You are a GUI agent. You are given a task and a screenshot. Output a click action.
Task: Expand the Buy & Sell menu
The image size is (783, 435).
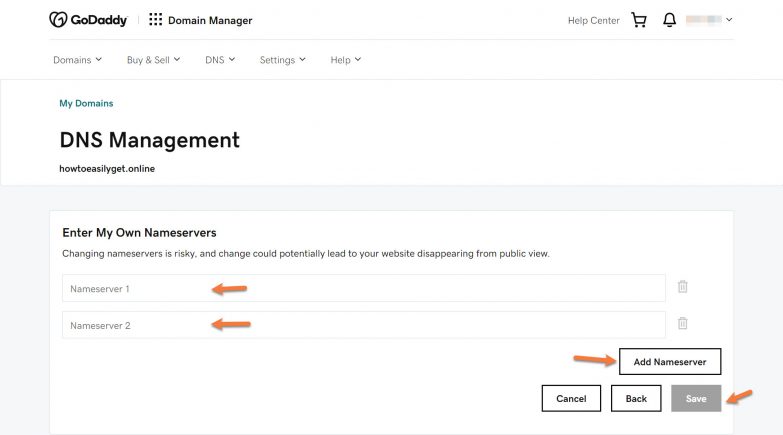[153, 60]
